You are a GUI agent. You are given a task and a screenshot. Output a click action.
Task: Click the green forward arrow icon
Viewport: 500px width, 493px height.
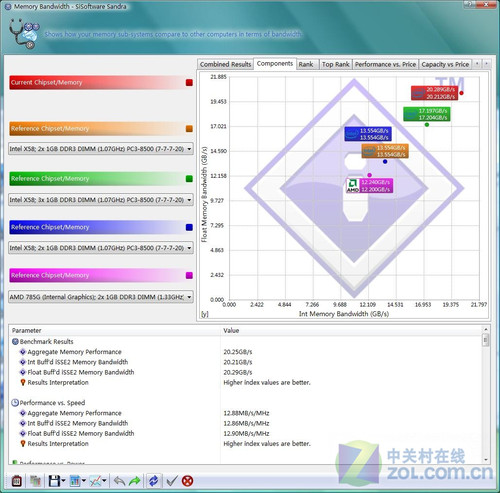tap(135, 481)
